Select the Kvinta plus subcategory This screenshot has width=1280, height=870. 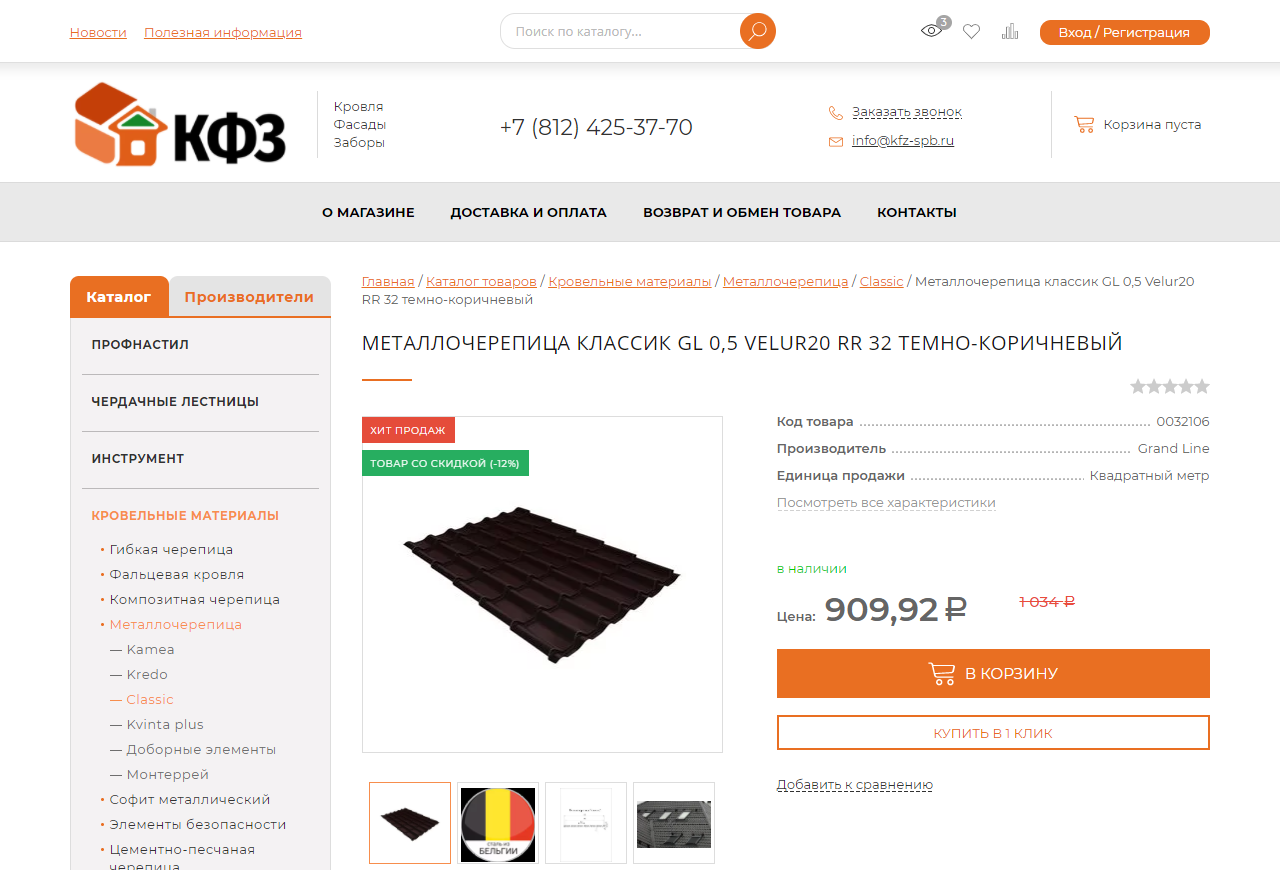[x=165, y=724]
